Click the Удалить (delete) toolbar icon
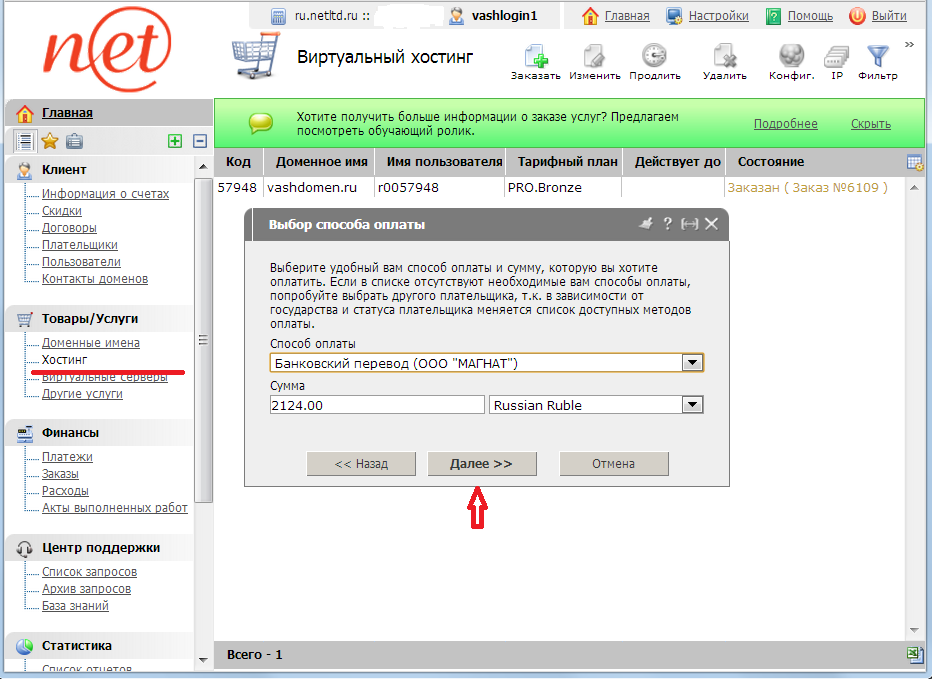This screenshot has height=679, width=932. [x=724, y=56]
